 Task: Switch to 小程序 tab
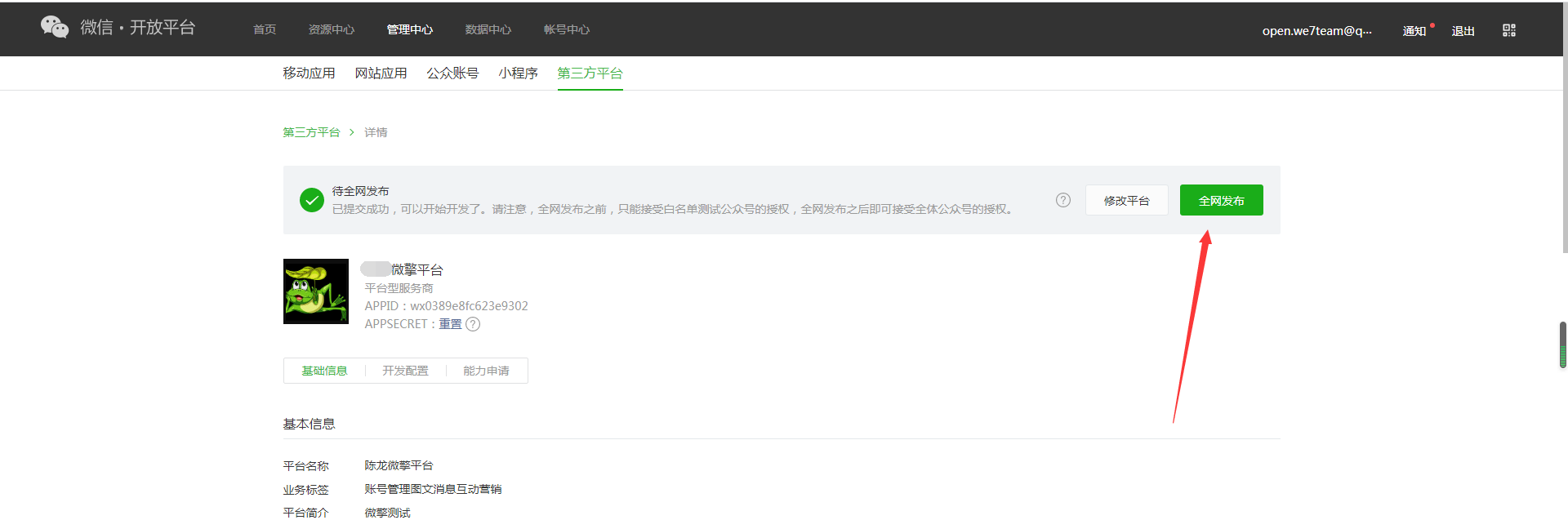tap(519, 73)
